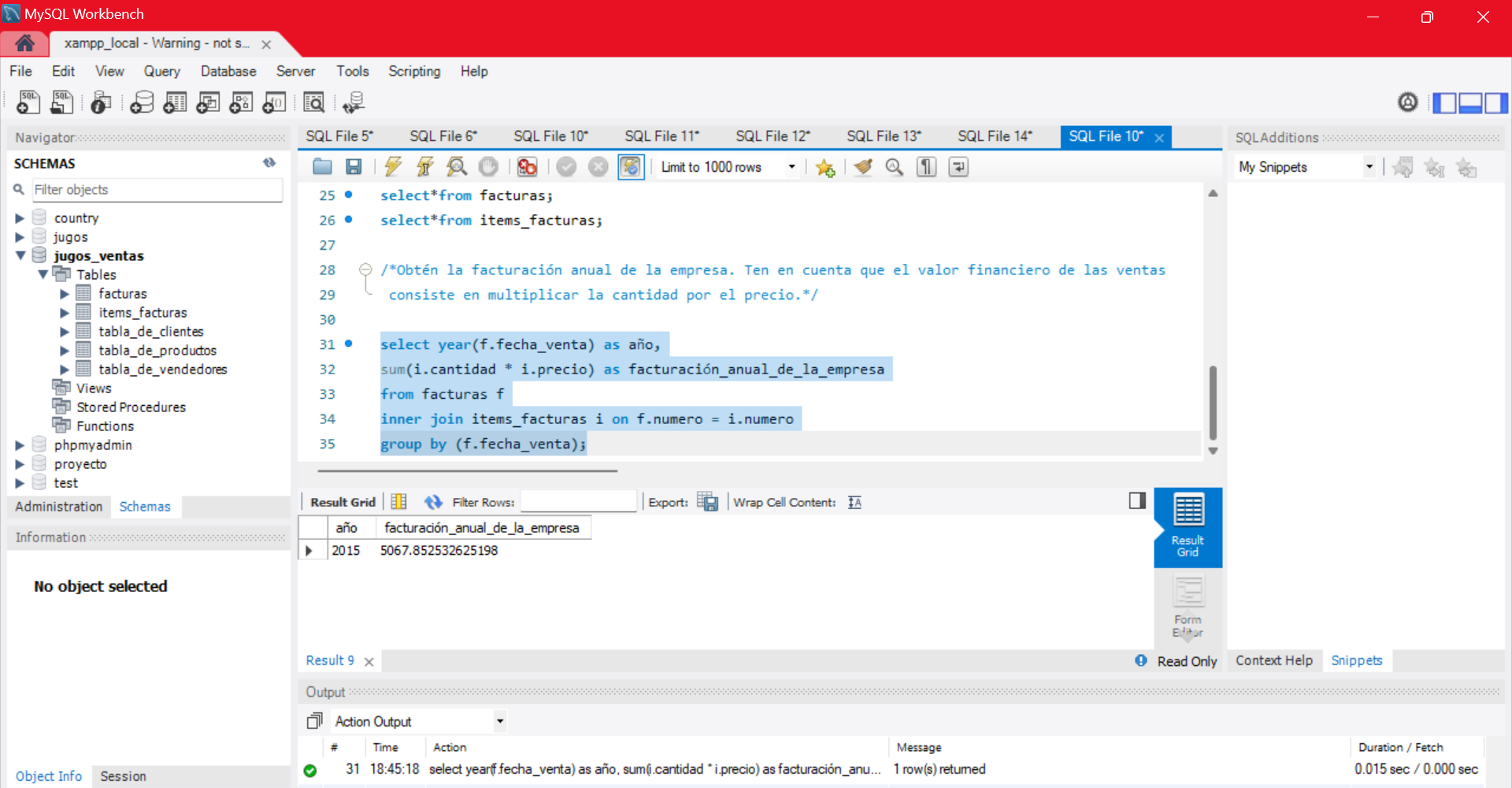Viewport: 1512px width, 788px height.
Task: Commit transaction checkmark icon
Action: 566,167
